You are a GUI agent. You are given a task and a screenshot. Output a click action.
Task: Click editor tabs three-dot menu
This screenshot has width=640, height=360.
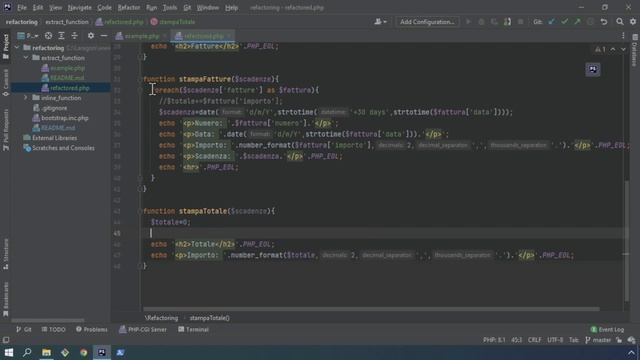[x=623, y=36]
